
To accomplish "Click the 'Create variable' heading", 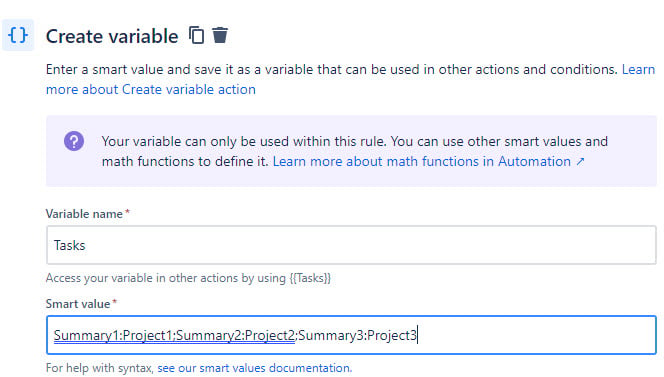I will (x=112, y=36).
